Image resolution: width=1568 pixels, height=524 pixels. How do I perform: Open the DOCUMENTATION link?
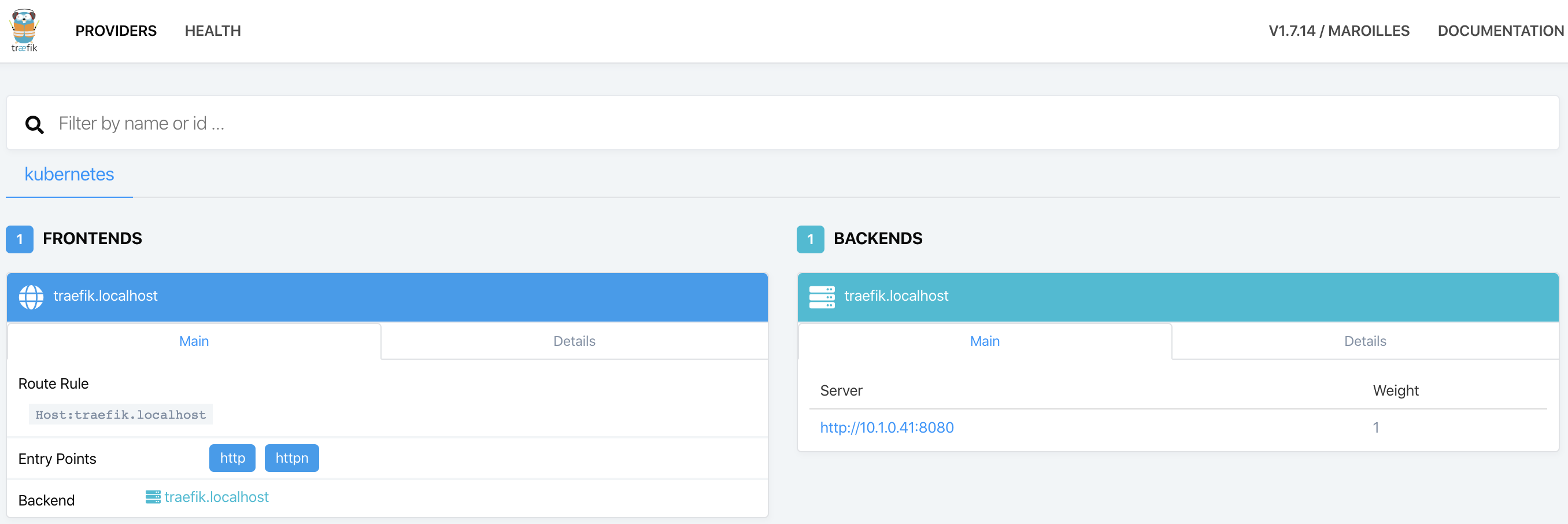click(x=1500, y=31)
